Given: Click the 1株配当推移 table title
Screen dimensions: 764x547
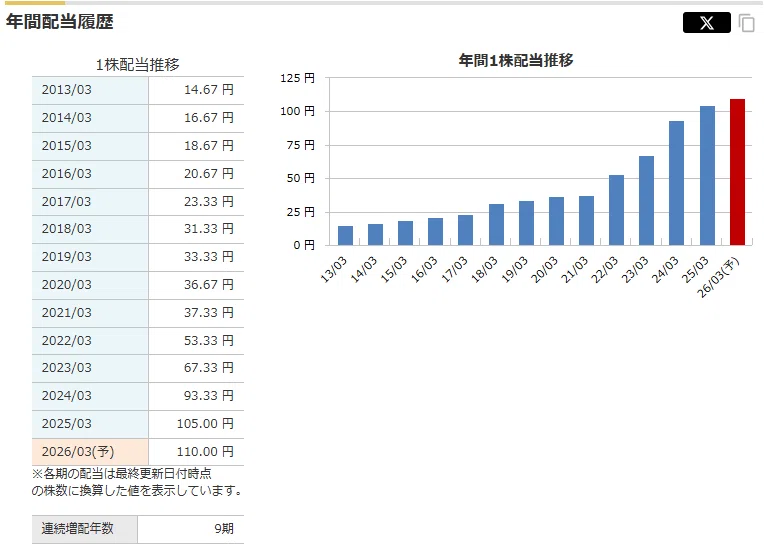Looking at the screenshot, I should tap(137, 64).
